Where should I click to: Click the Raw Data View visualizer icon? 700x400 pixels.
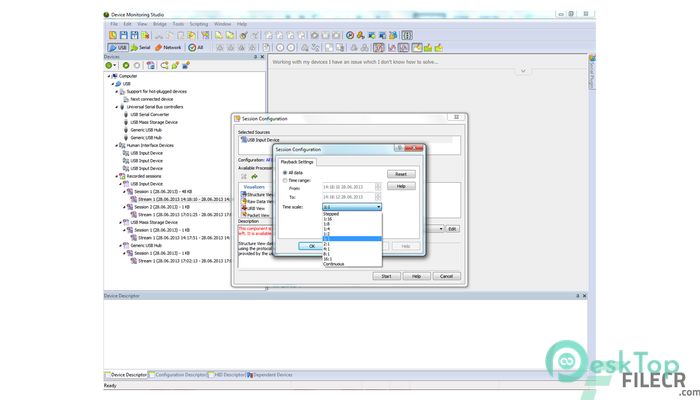point(244,201)
